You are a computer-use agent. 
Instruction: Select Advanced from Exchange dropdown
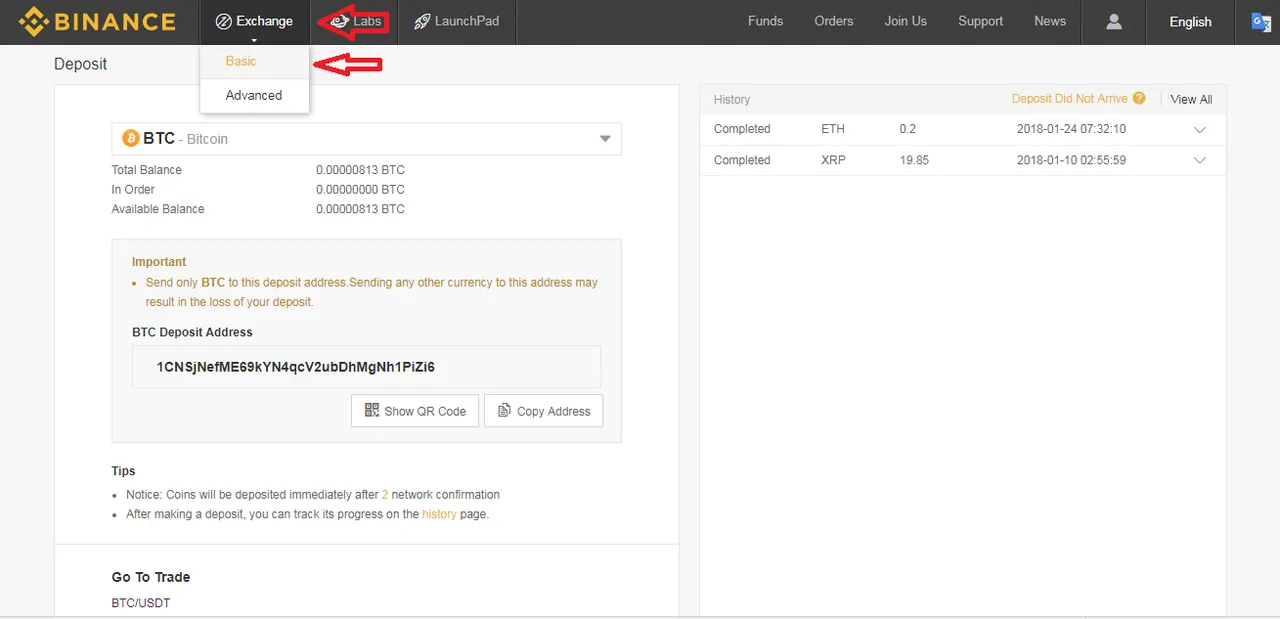(254, 95)
